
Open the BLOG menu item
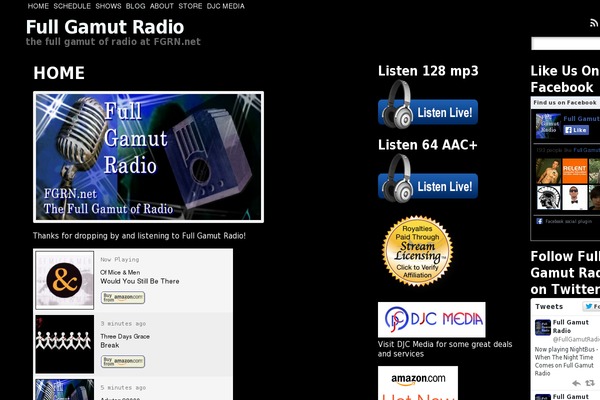(135, 6)
